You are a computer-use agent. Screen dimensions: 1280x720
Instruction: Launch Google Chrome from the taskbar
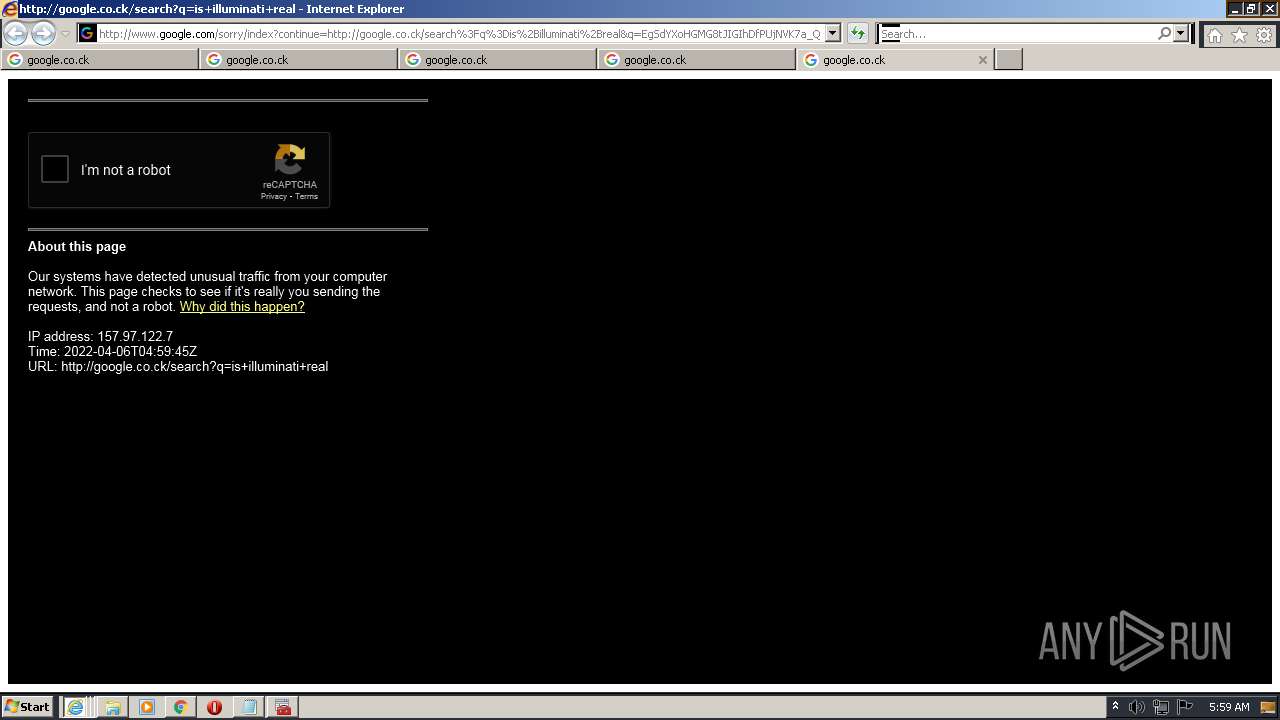(180, 707)
